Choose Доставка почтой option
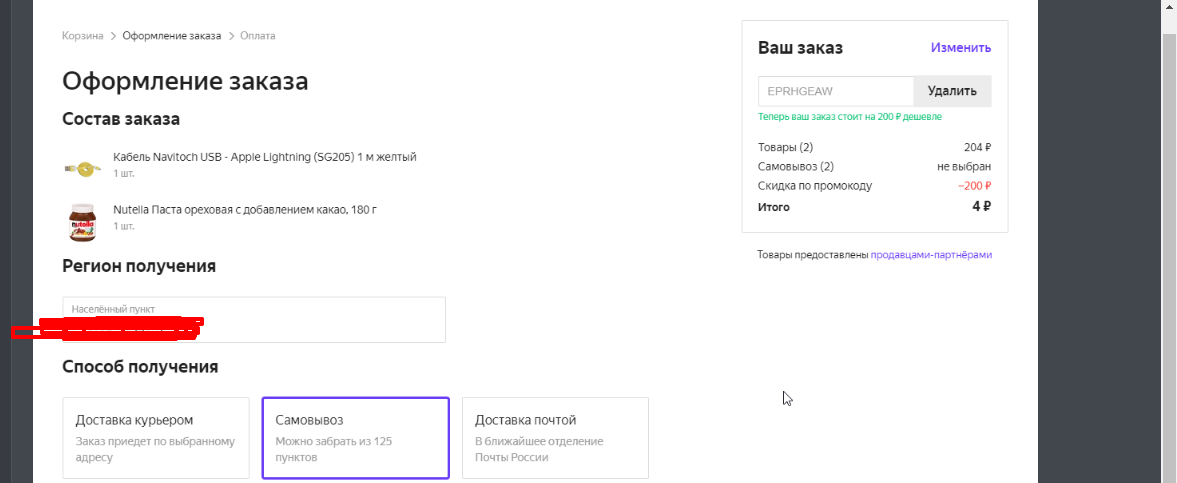This screenshot has height=483, width=1177. (x=555, y=438)
